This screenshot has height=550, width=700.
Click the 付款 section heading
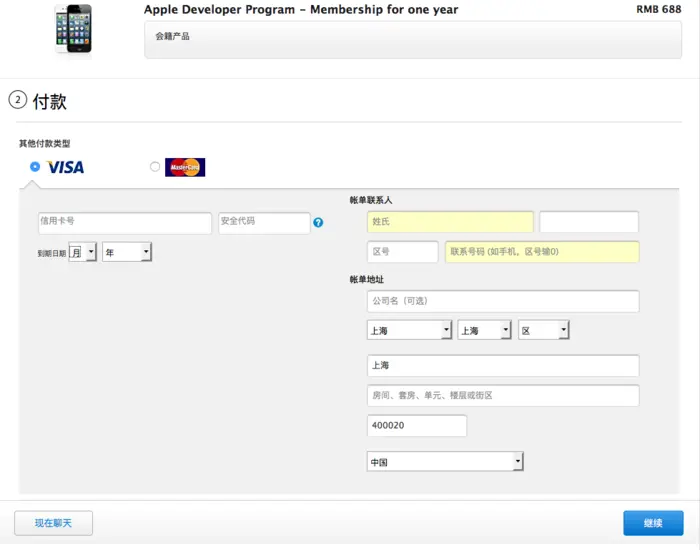[50, 101]
